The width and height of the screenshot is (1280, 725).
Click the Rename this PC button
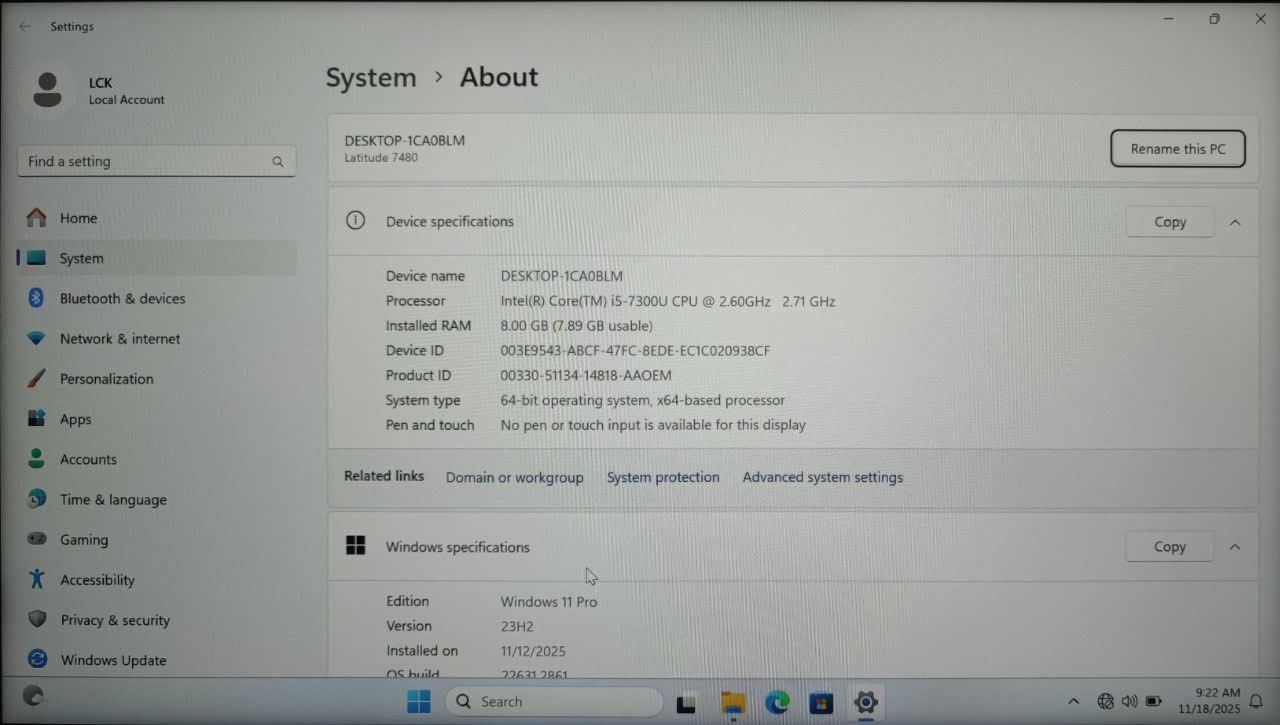click(x=1177, y=149)
